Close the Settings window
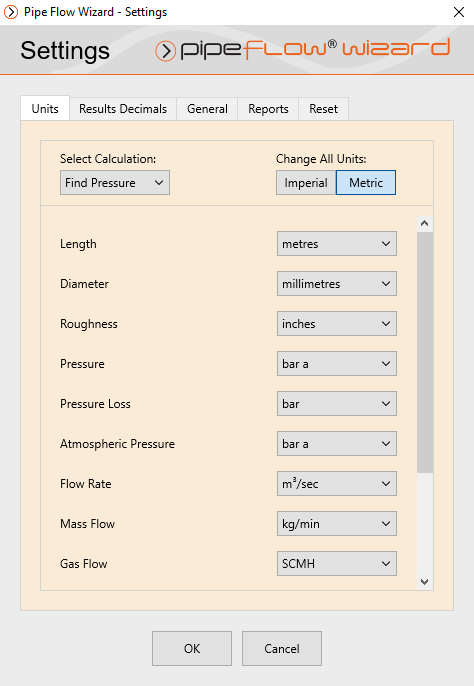 pyautogui.click(x=459, y=12)
